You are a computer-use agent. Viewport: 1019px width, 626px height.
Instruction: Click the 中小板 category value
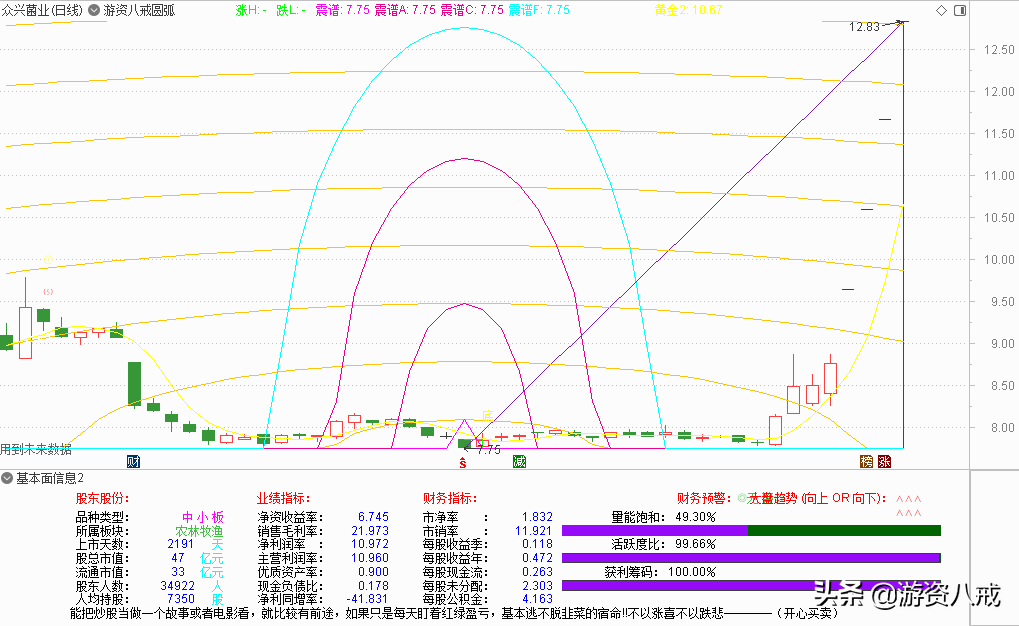(203, 517)
